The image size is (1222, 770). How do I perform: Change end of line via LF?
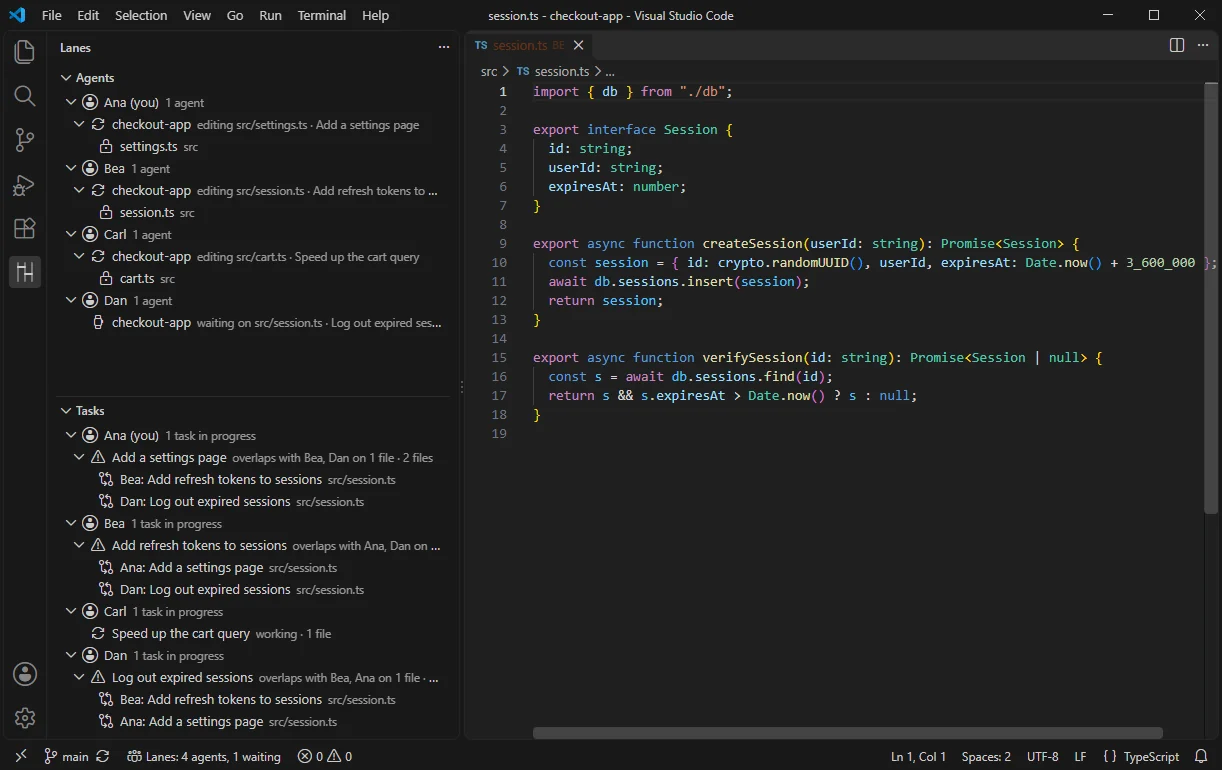(1081, 757)
